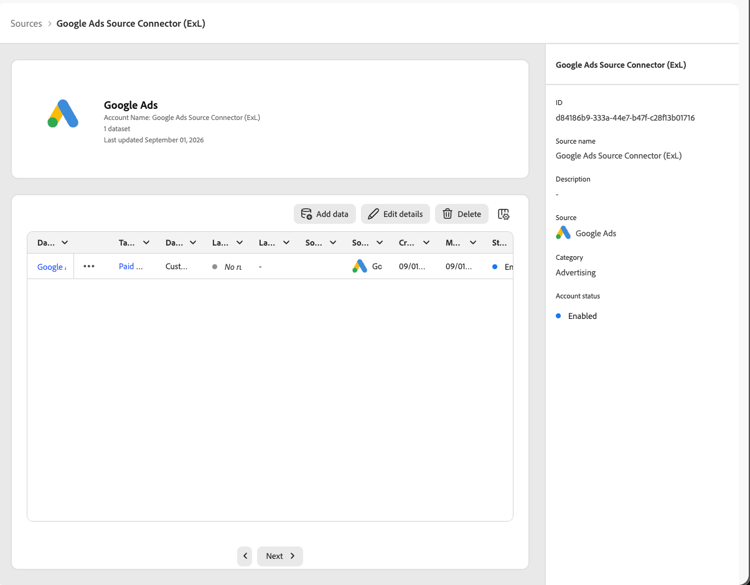Click the Account Name line in header card

point(182,118)
